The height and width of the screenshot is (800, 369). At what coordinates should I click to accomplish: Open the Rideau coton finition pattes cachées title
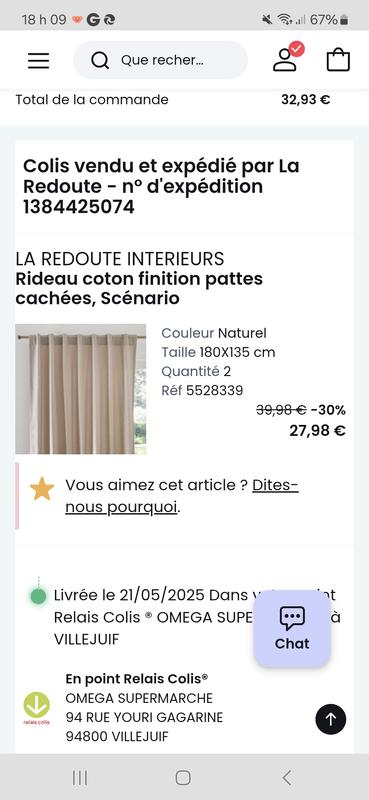coord(139,288)
